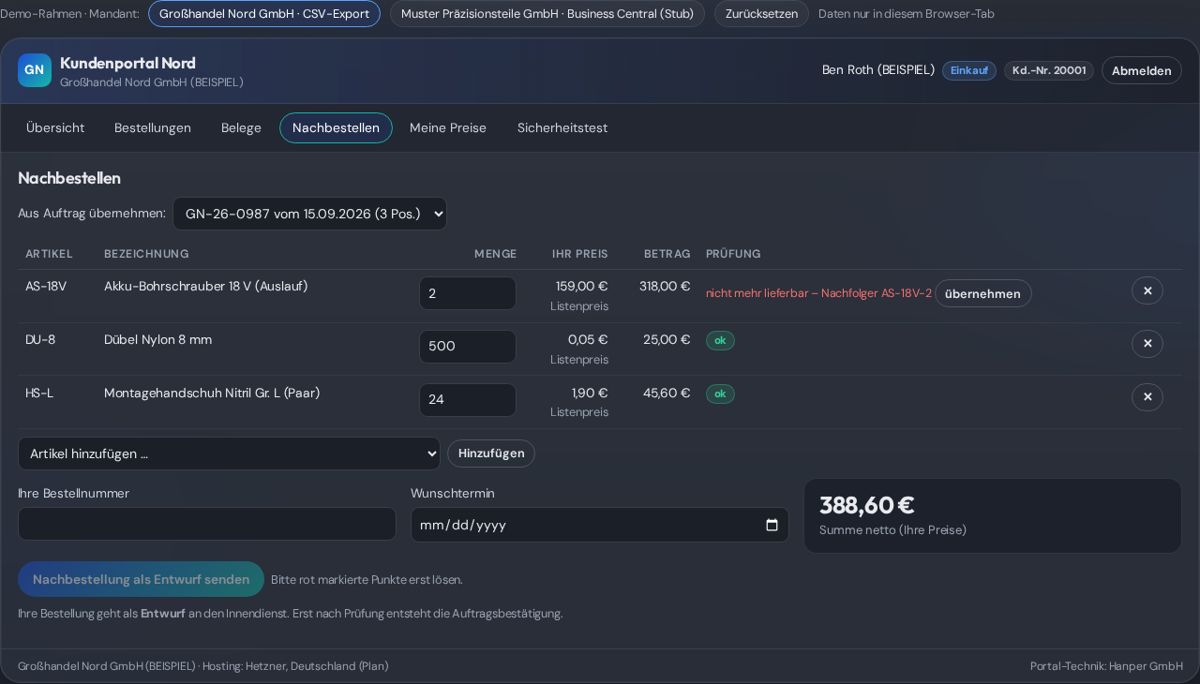Screen dimensions: 1200x684
Task: Click the 45,60 € amount for HS-L
Action: [667, 393]
